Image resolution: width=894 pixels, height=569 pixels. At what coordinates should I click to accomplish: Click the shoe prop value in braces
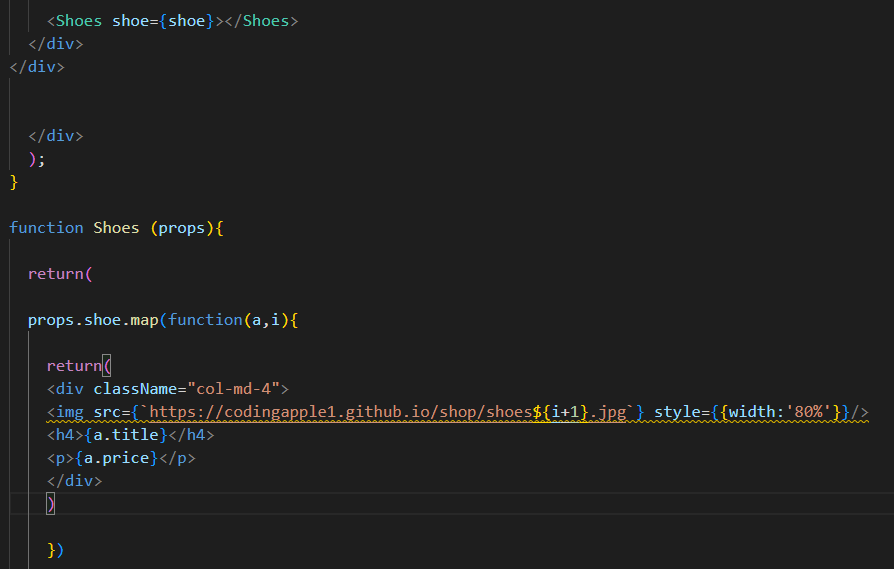[x=186, y=21]
